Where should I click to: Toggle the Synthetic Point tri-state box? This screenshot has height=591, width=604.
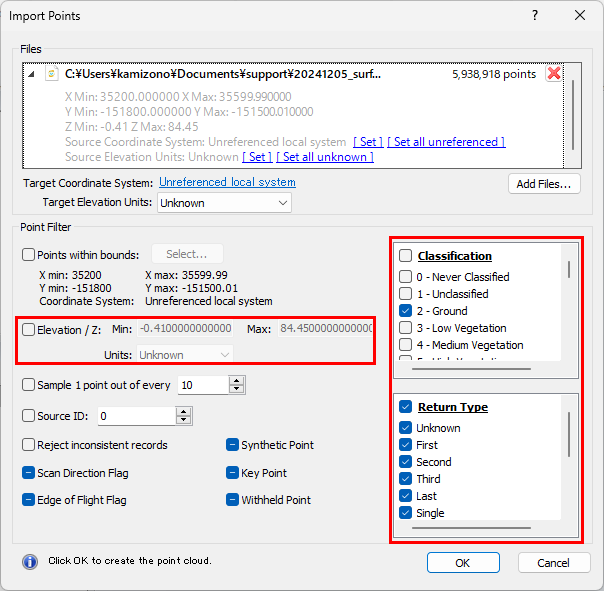(x=232, y=445)
